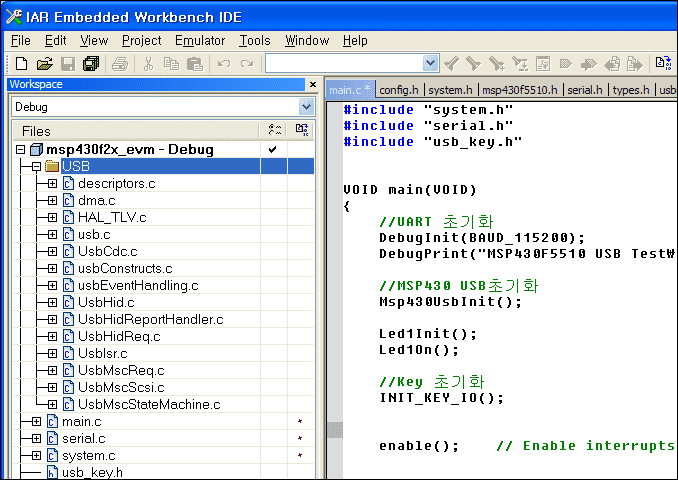Open the View menu
Image resolution: width=678 pixels, height=480 pixels.
click(94, 41)
